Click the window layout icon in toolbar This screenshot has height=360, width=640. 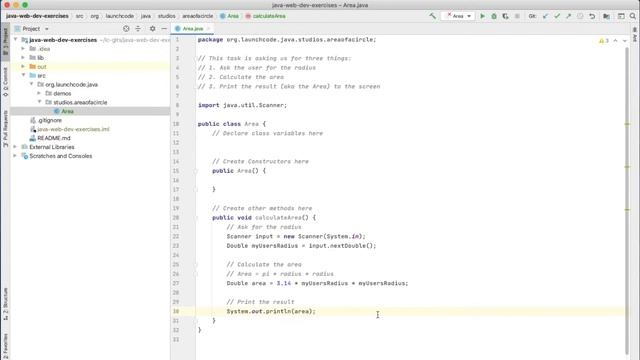(621, 16)
